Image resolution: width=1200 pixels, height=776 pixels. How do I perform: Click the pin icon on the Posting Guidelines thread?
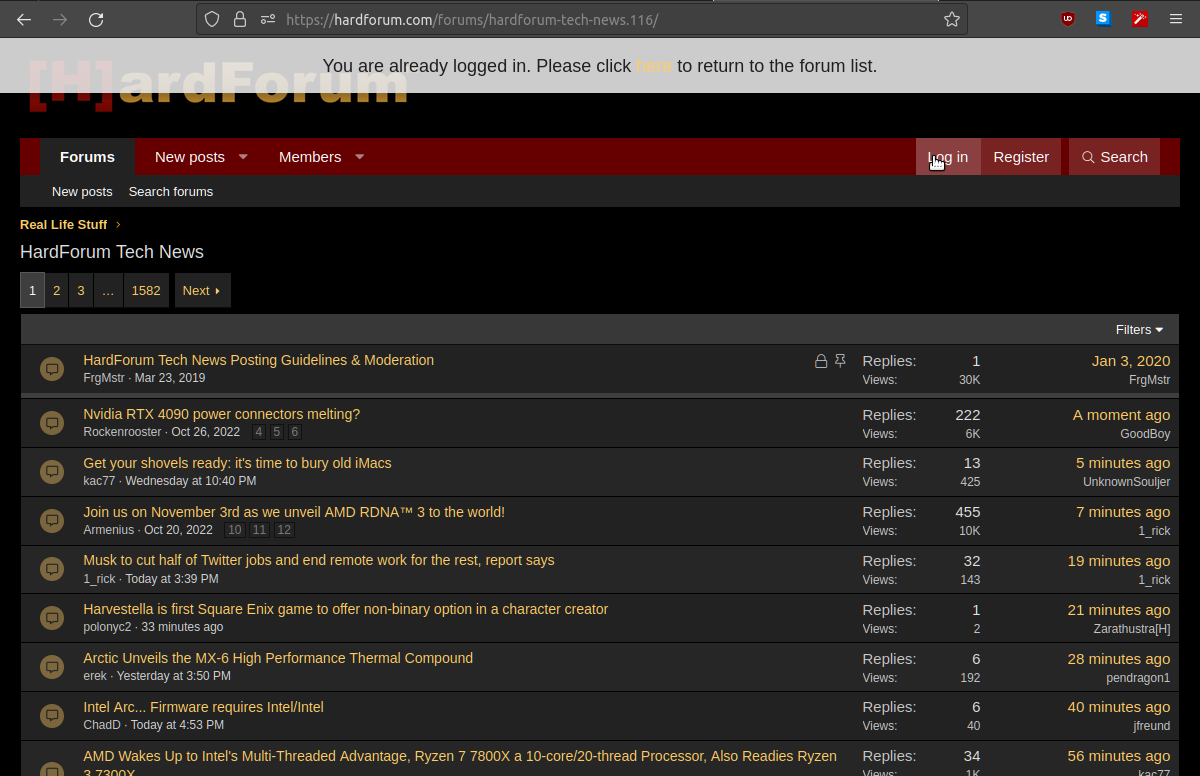(x=840, y=361)
